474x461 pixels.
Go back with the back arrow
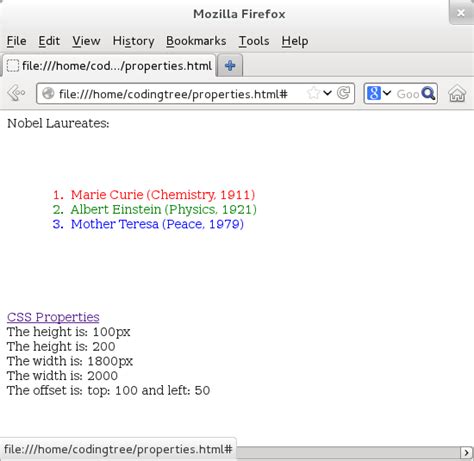(16, 93)
